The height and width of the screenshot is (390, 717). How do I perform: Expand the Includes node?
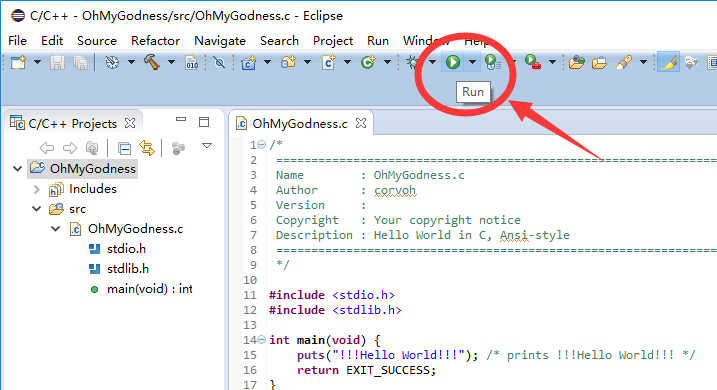(37, 189)
